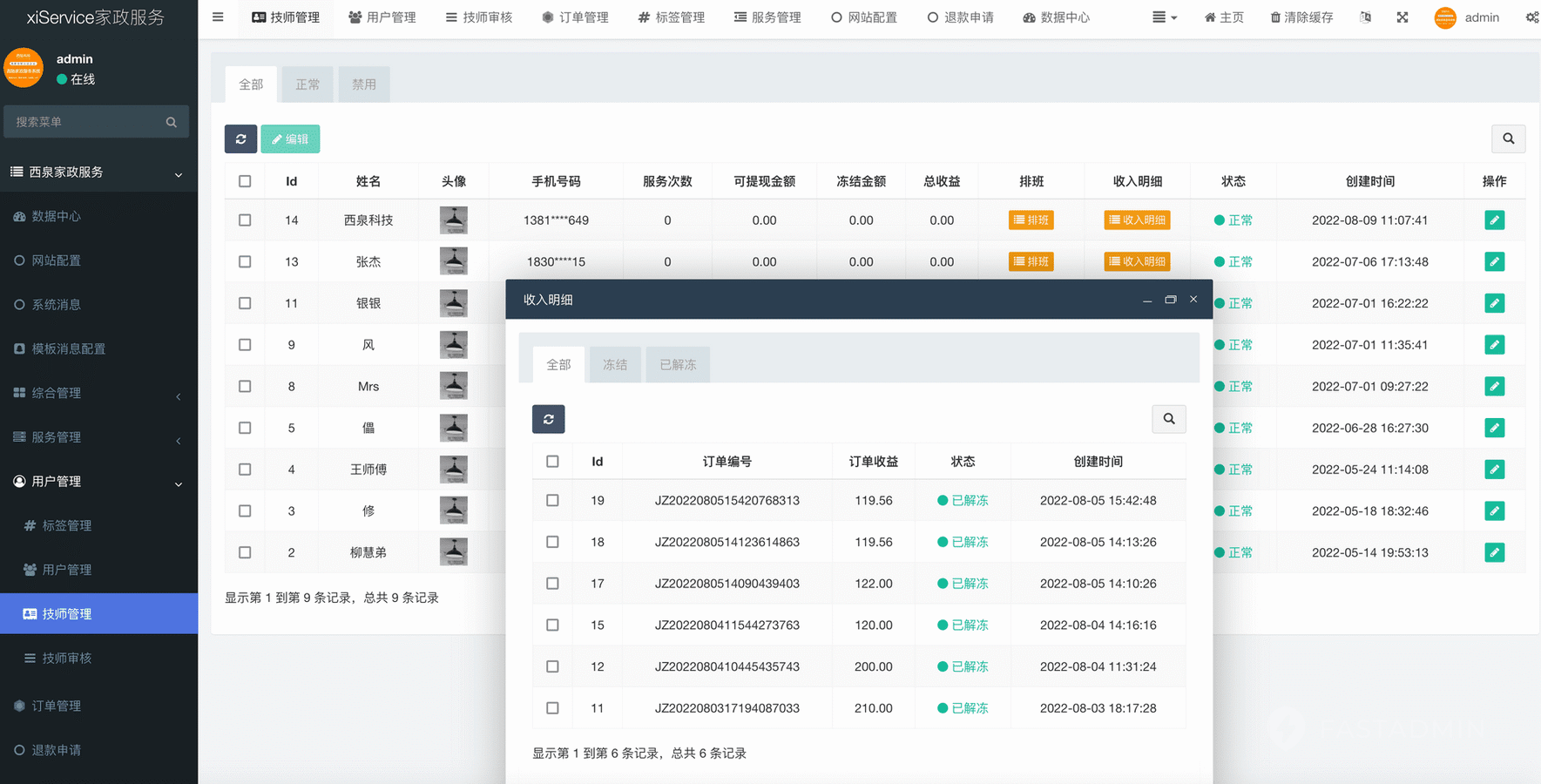Open the list dropdown in the top bar

[1164, 17]
